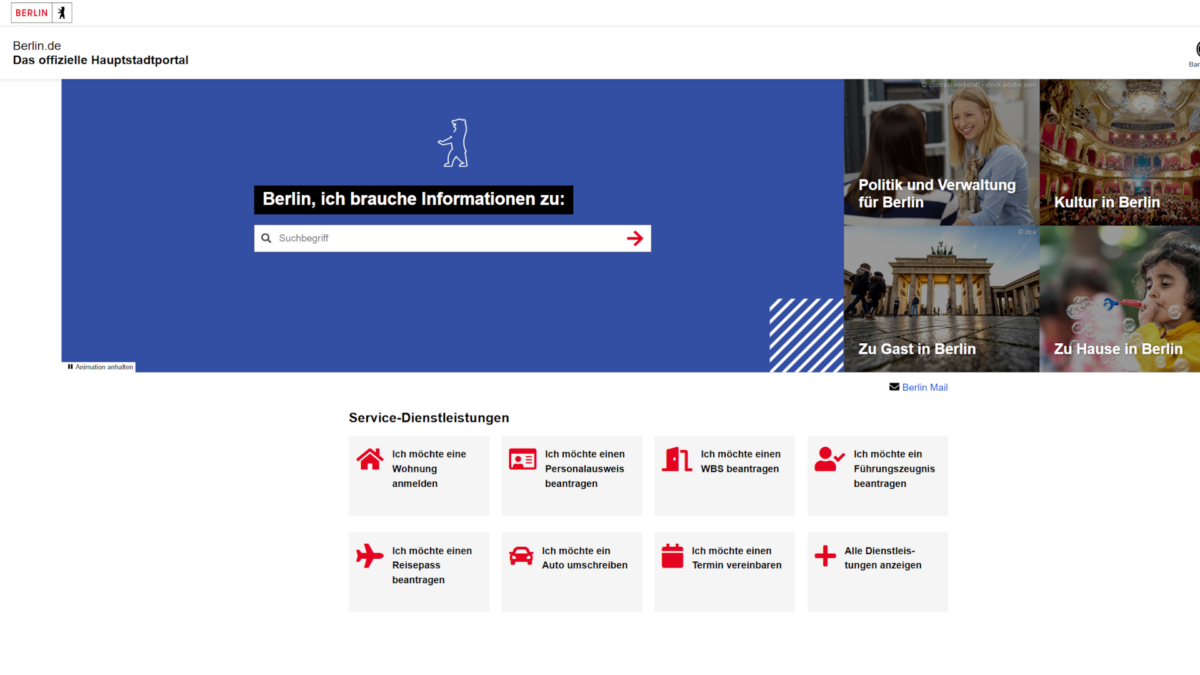Click the red house icon for Wohnung anmelden
The image size is (1200, 675).
[370, 459]
